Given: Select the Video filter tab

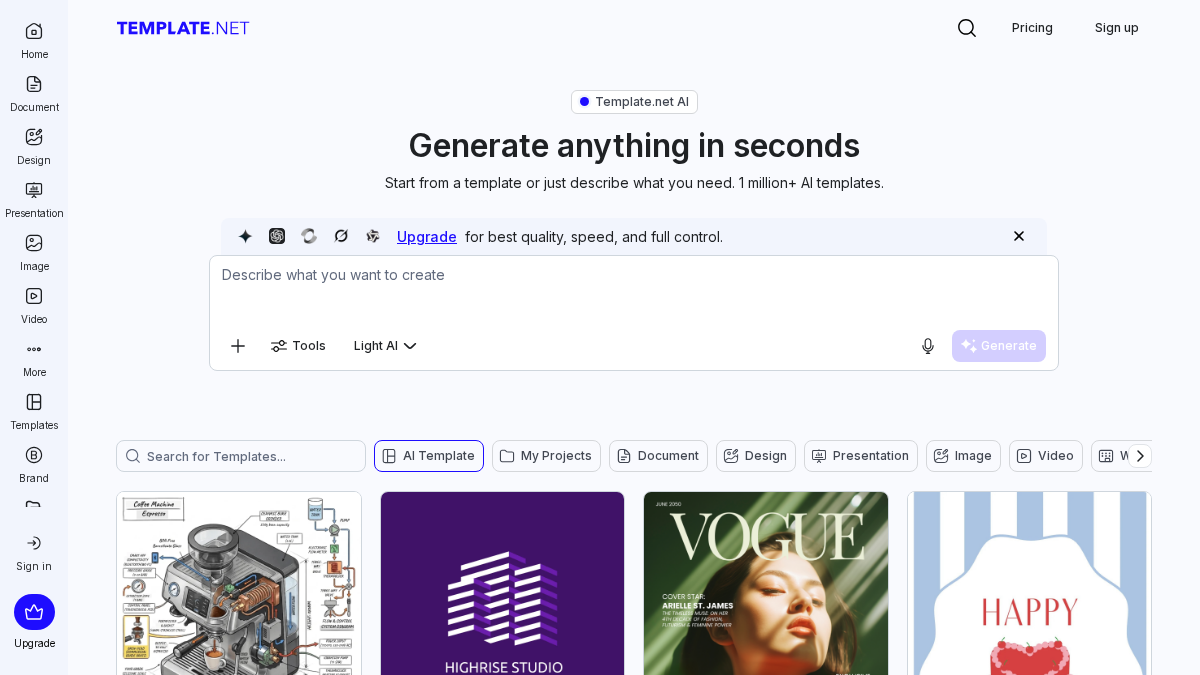Looking at the screenshot, I should (x=1046, y=456).
